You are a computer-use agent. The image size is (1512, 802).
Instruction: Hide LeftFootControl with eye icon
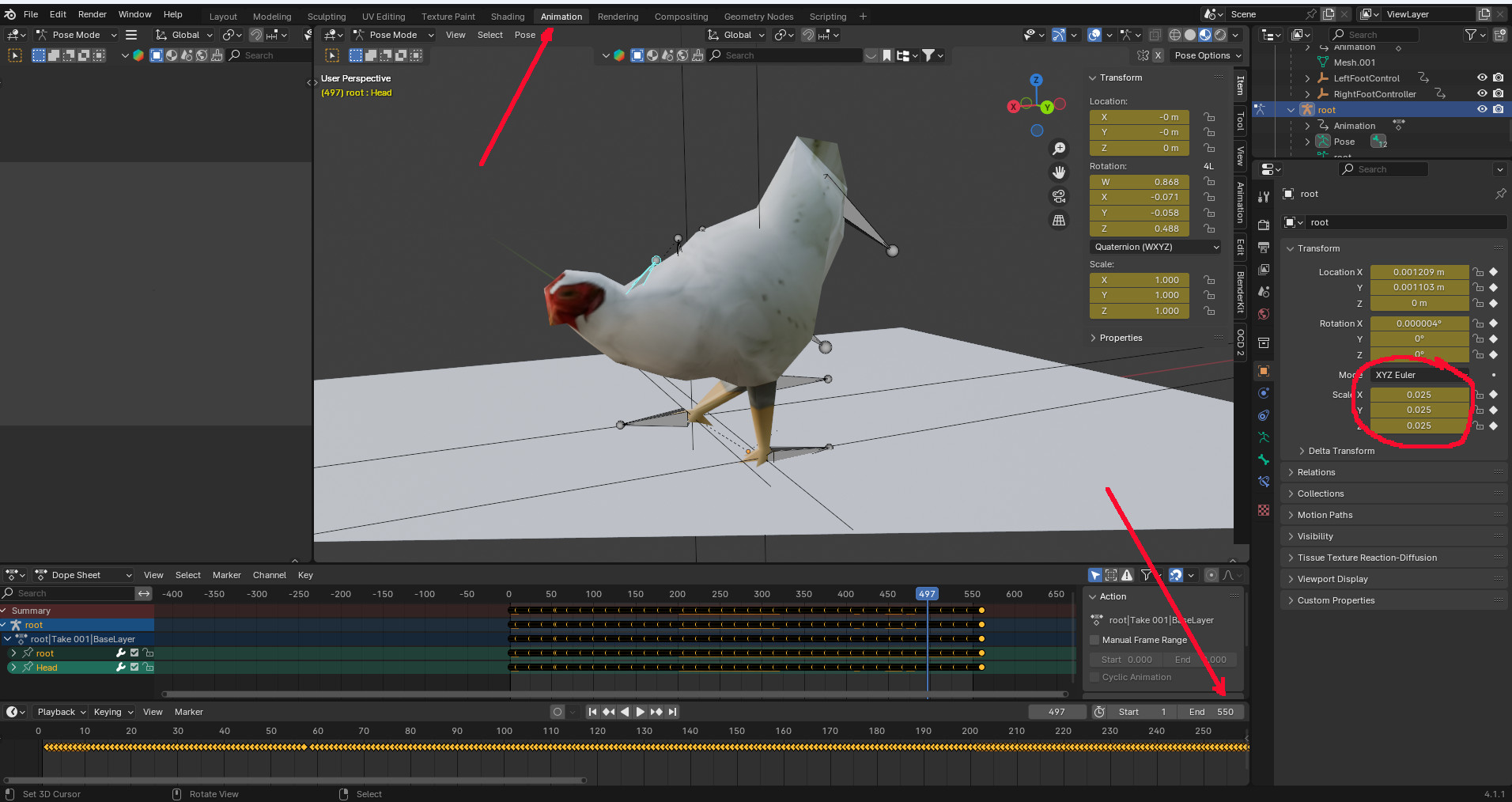tap(1482, 78)
